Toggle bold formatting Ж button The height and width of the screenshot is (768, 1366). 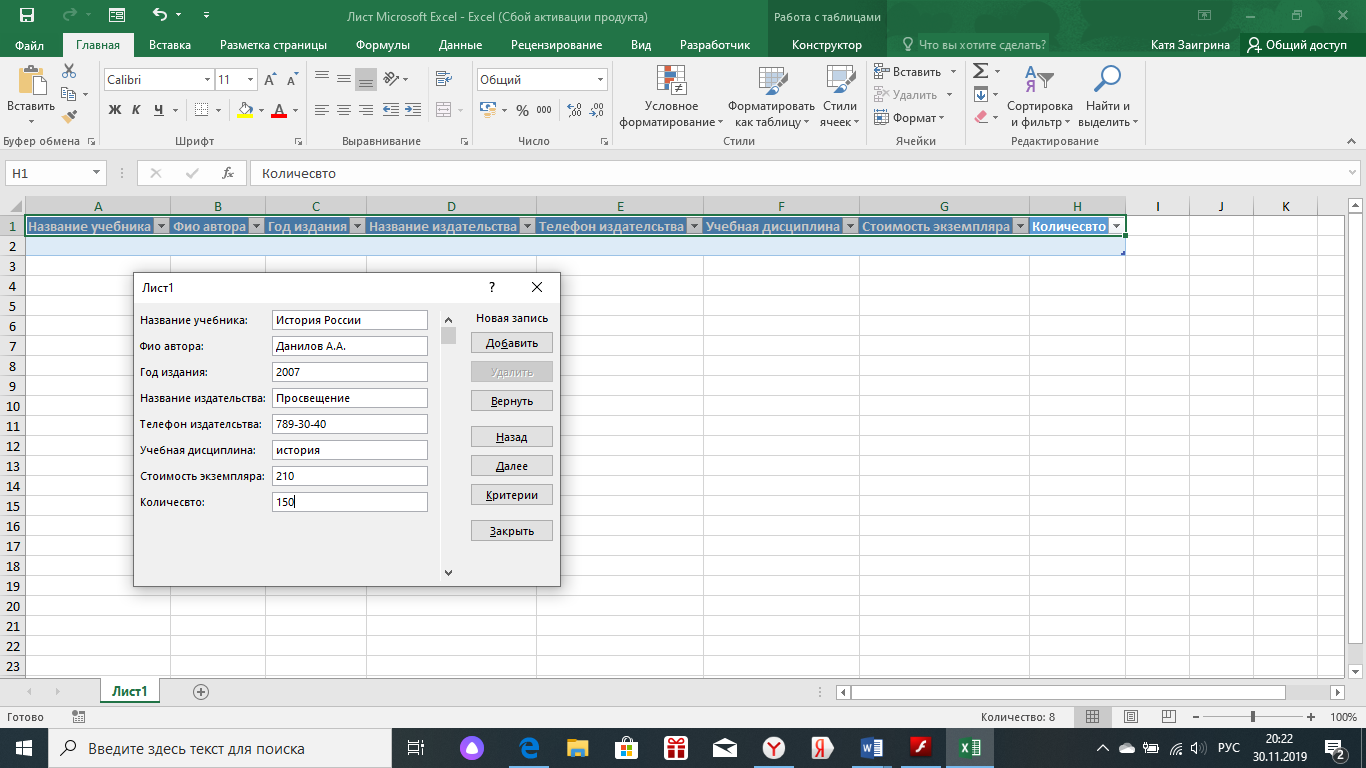(x=114, y=110)
